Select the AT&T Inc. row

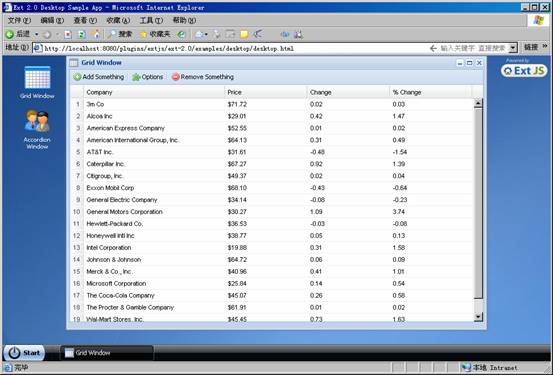(272, 152)
